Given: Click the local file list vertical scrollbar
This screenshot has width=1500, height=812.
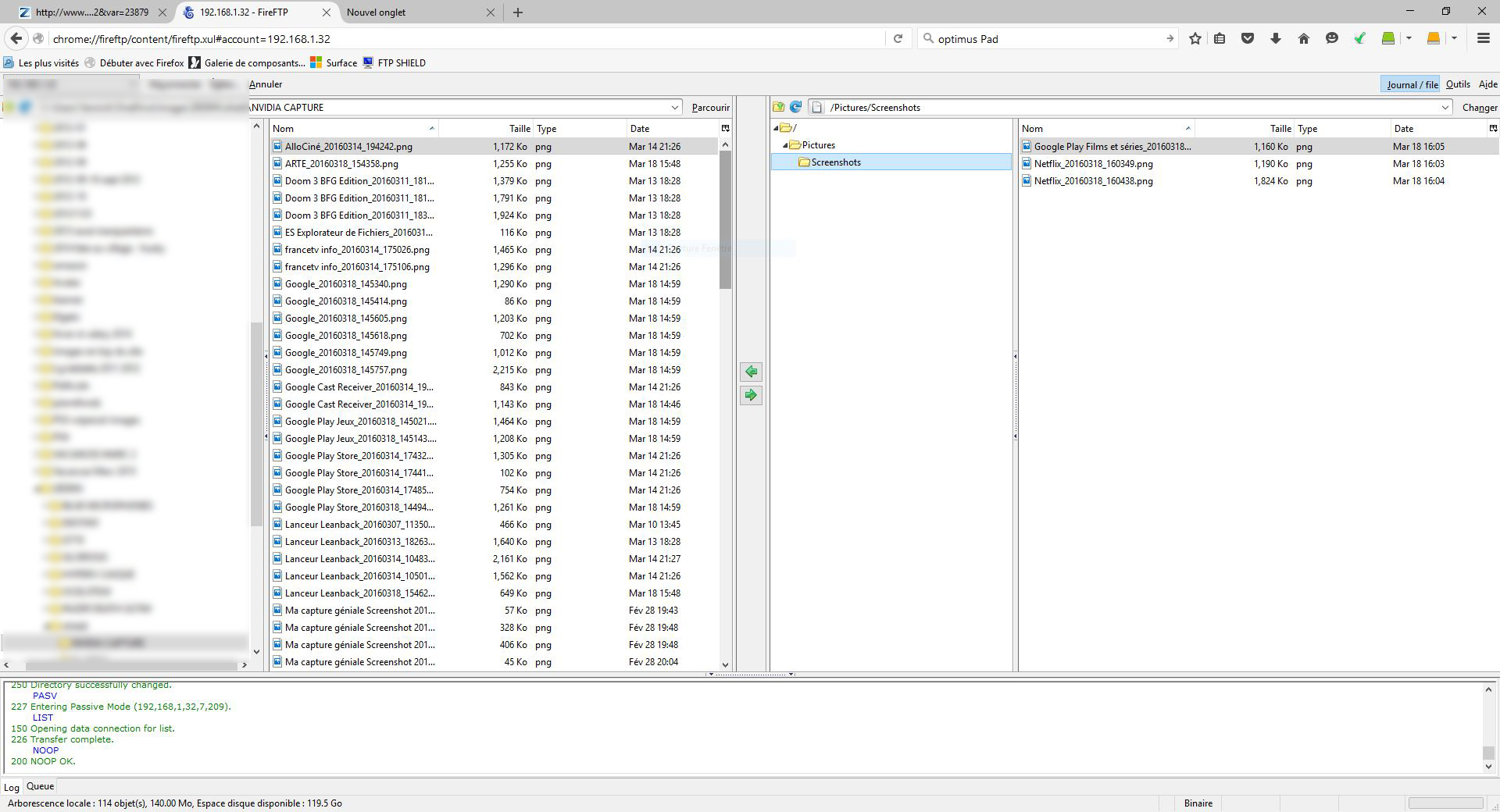Looking at the screenshot, I should point(725,390).
